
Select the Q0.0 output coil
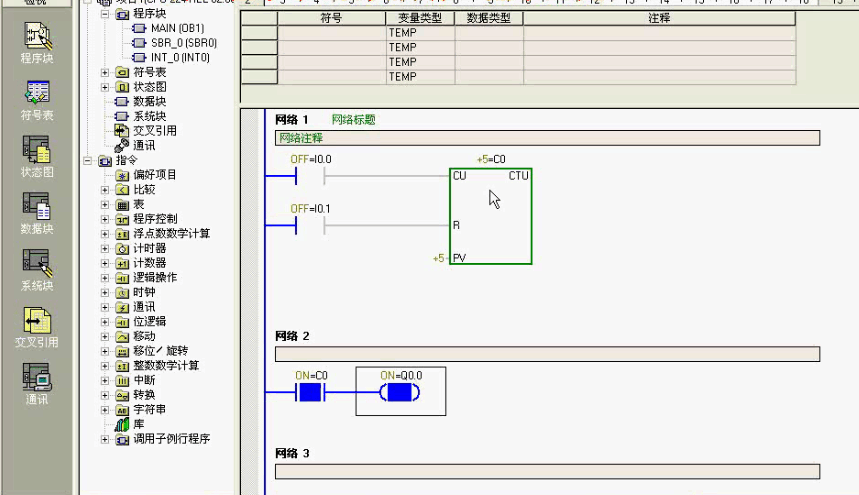point(400,393)
